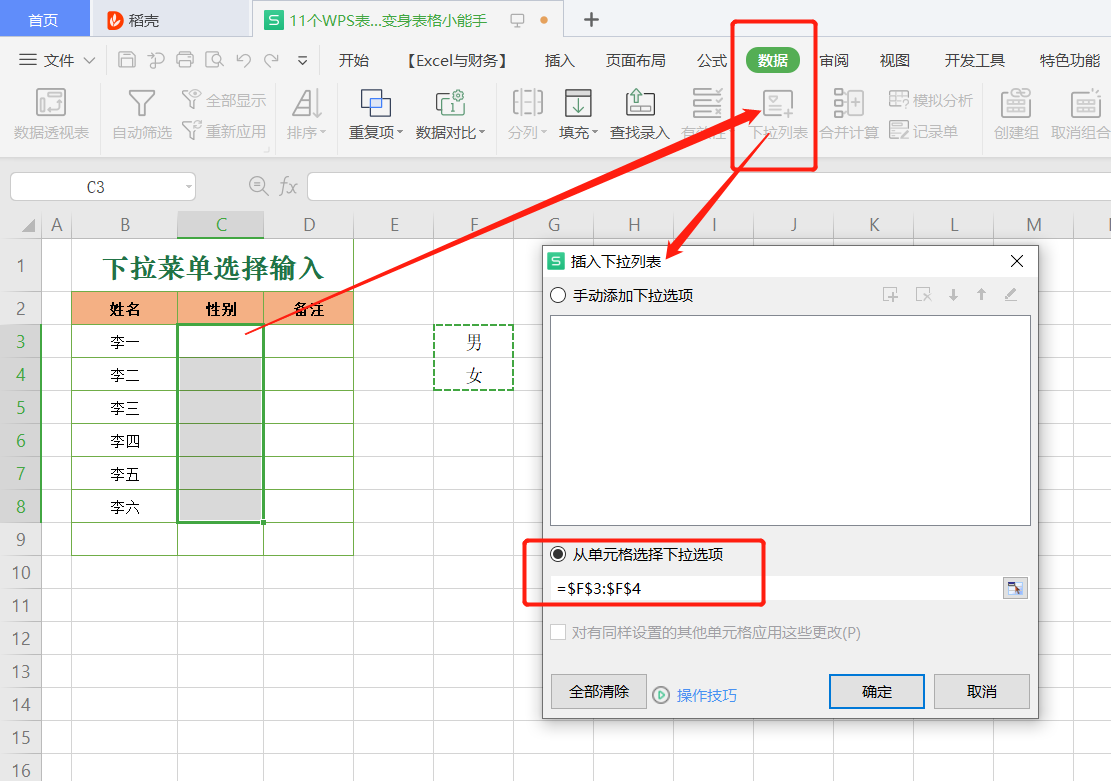This screenshot has width=1111, height=781.
Task: Click the Undo arrow icon
Action: click(x=244, y=60)
